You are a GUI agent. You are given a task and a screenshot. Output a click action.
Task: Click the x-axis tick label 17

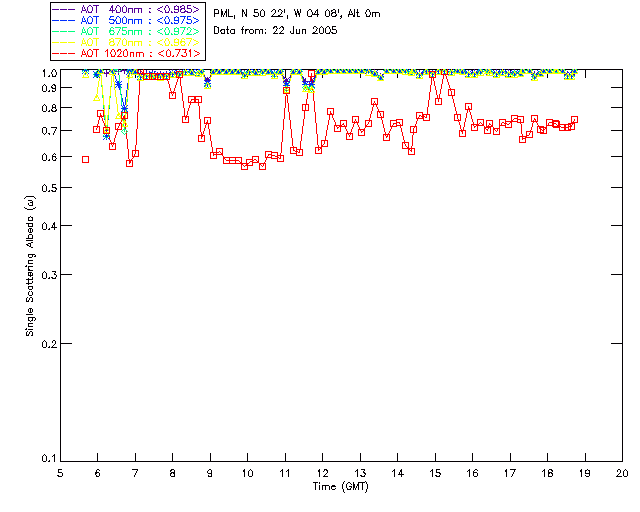click(510, 473)
